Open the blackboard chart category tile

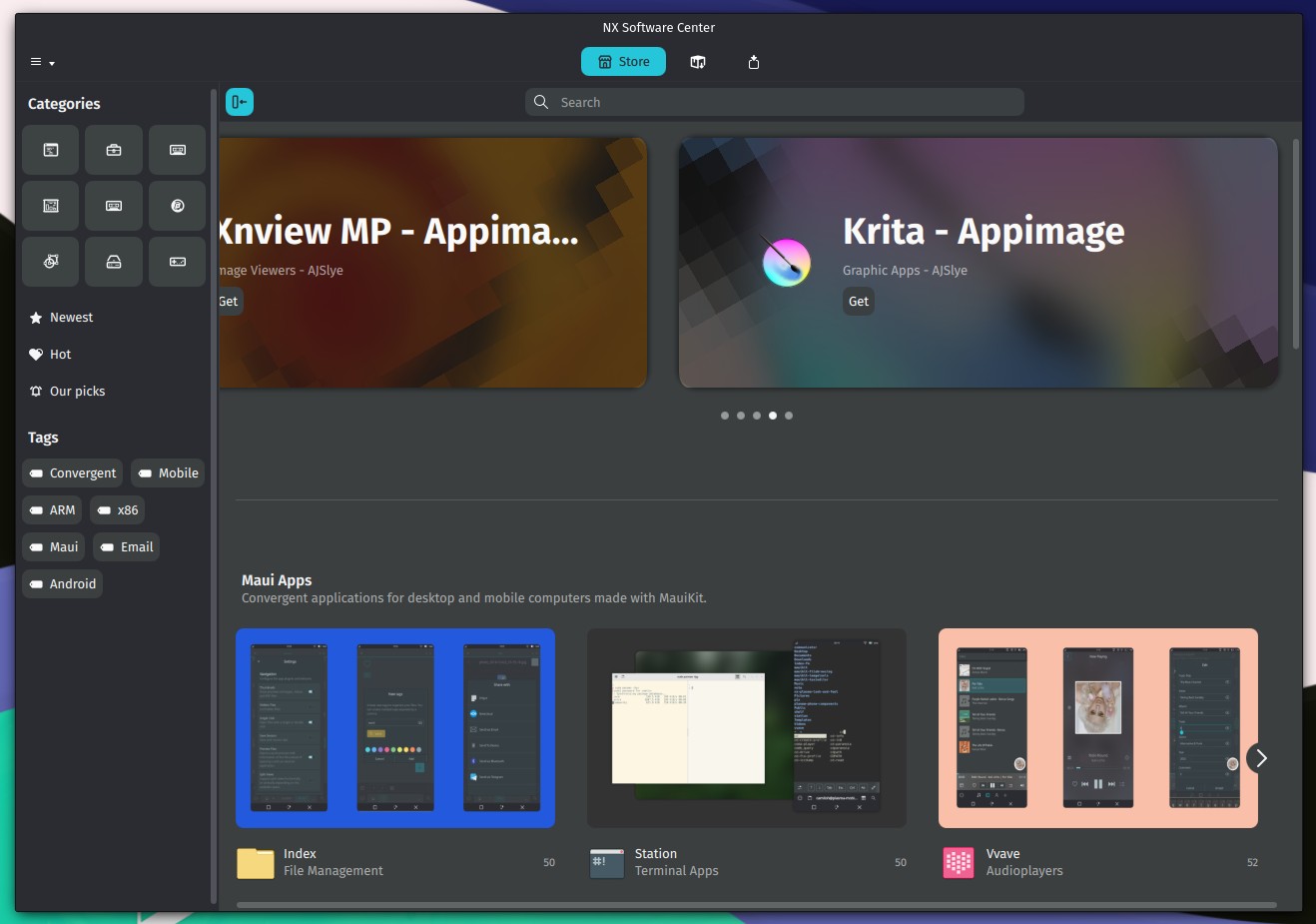51,206
